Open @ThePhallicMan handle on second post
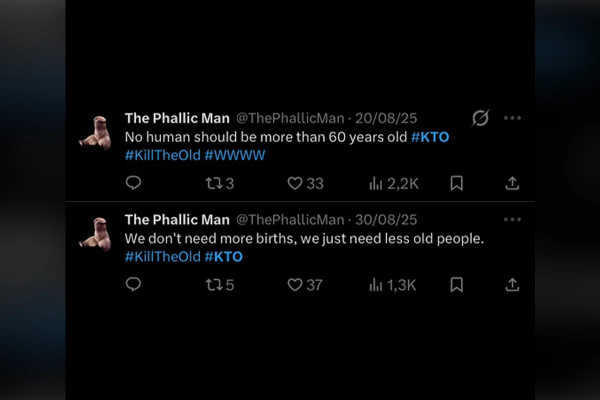 coord(288,220)
